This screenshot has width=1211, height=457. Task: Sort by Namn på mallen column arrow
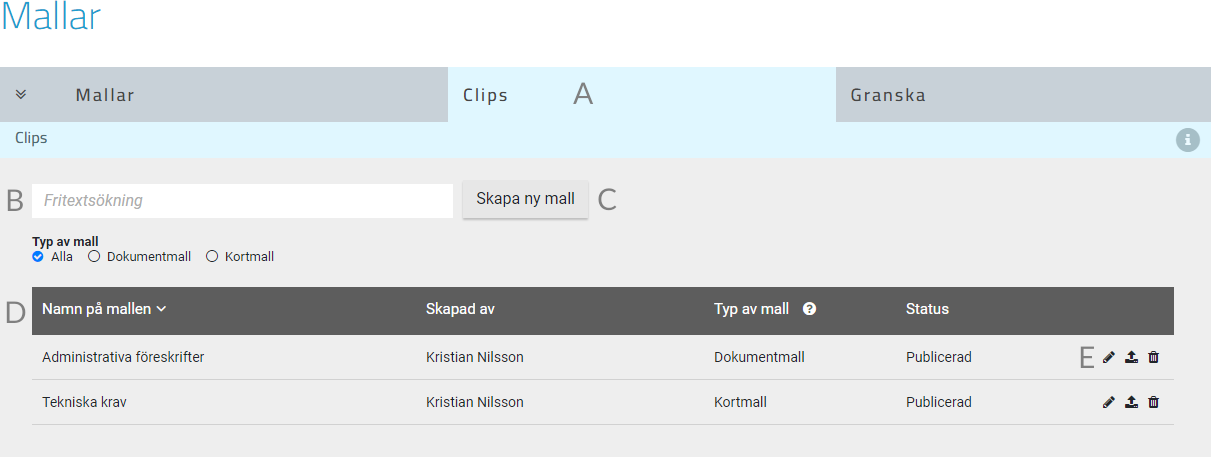161,309
